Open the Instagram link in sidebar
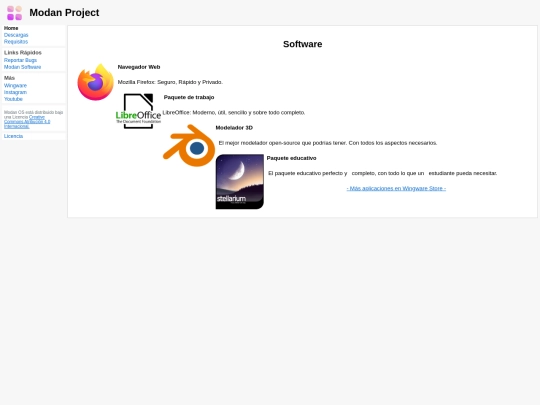This screenshot has height=405, width=540. (15, 92)
